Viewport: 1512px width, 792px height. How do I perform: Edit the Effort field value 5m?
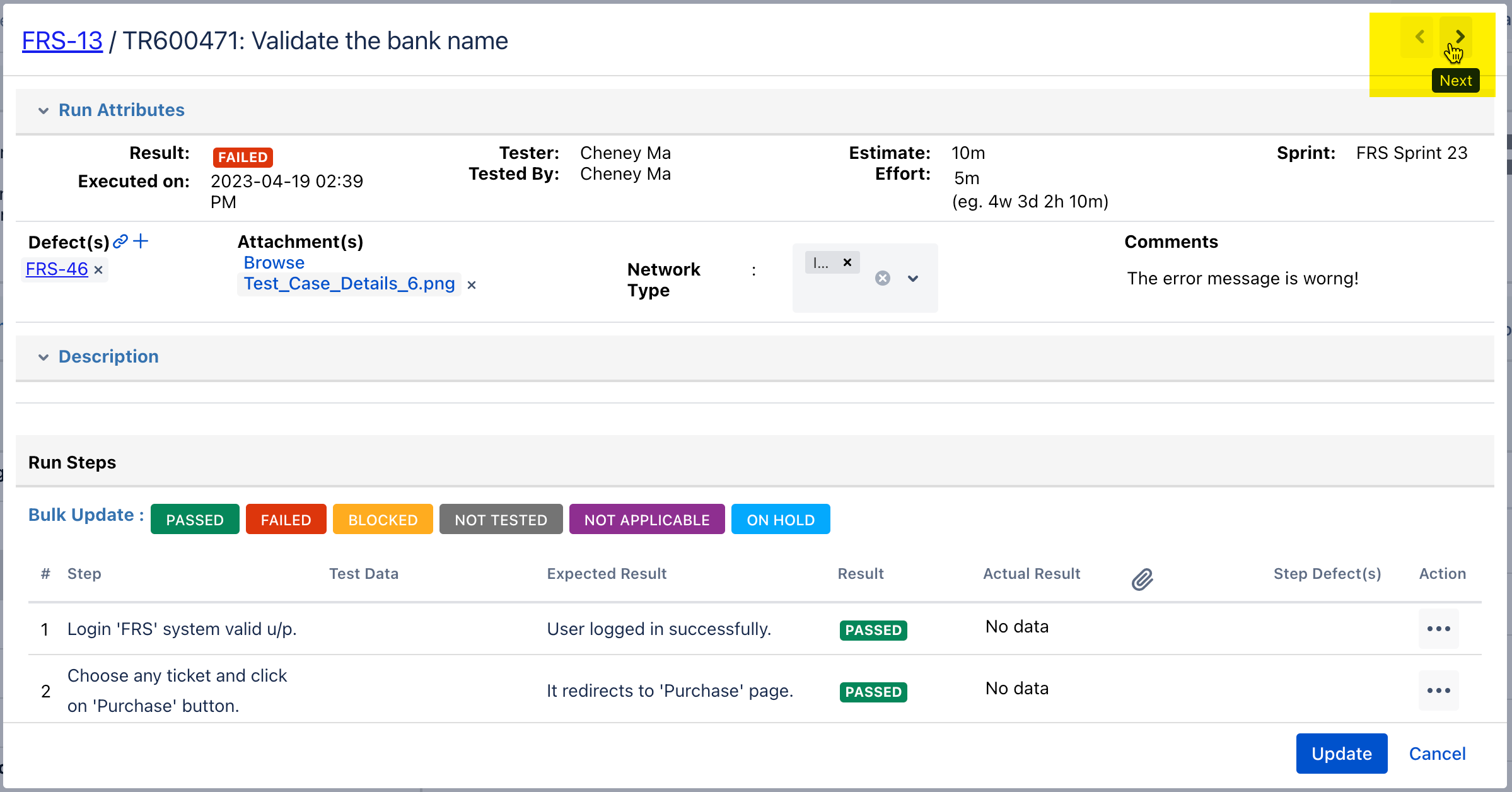pyautogui.click(x=967, y=178)
